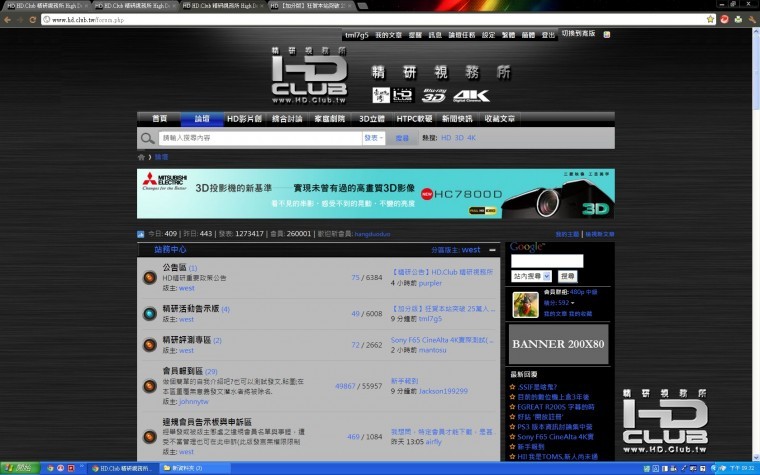
Task: Click the orange forum icon for 精研評測專區
Action: pyautogui.click(x=150, y=345)
